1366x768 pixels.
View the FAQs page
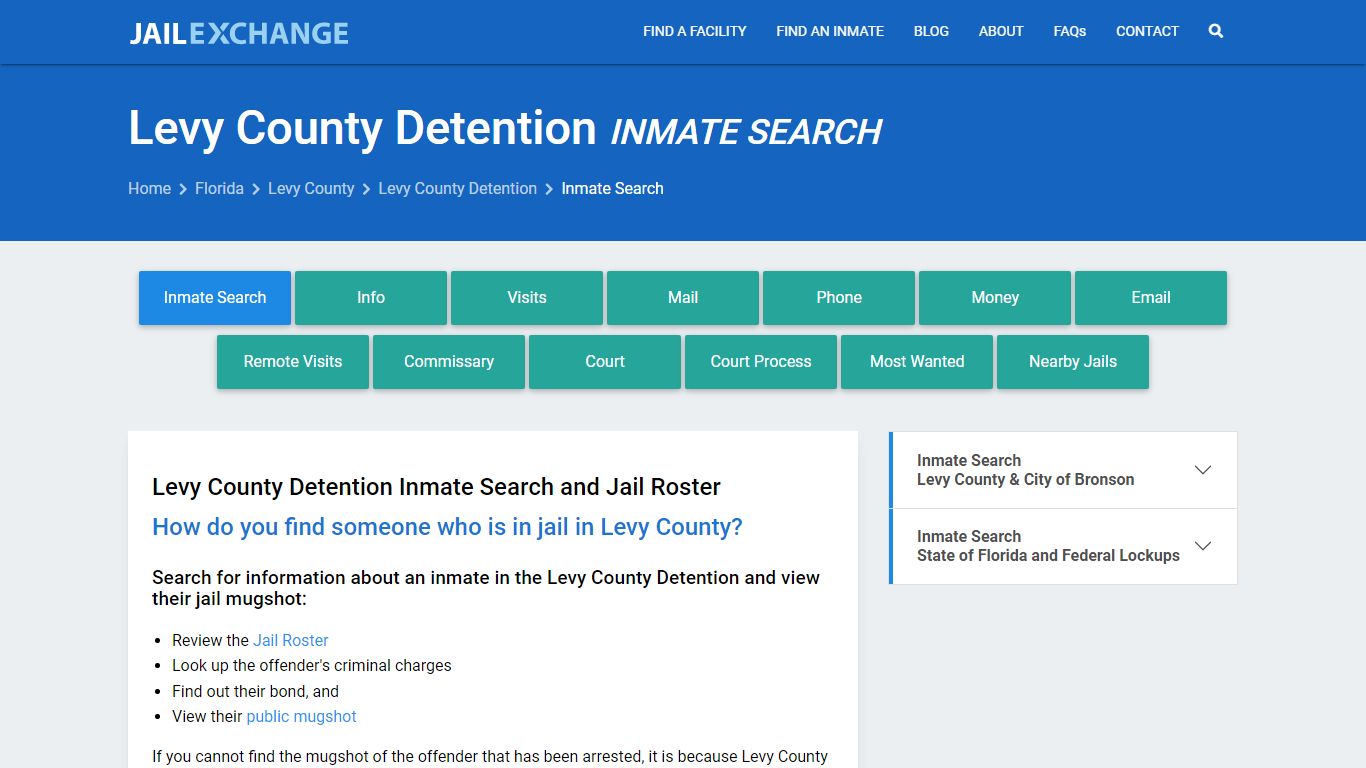1069,31
